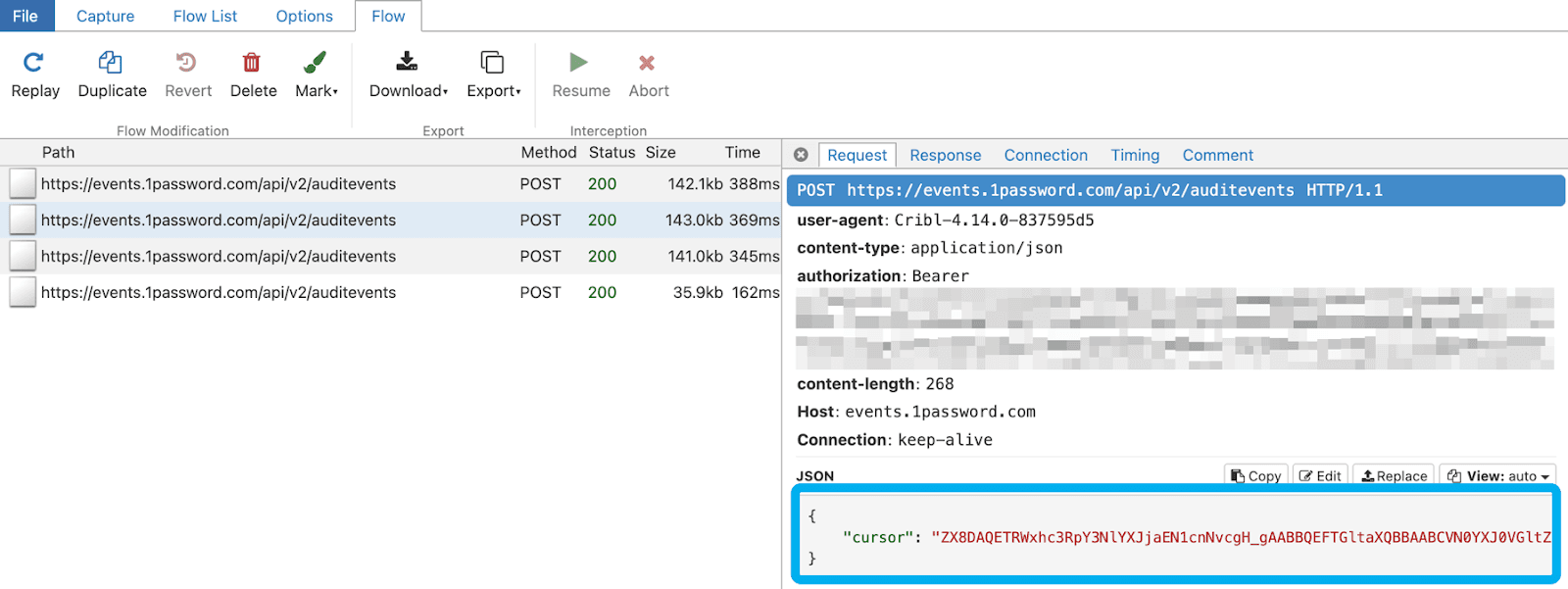1568x589 pixels.
Task: Close the flow detail panel
Action: pos(801,155)
